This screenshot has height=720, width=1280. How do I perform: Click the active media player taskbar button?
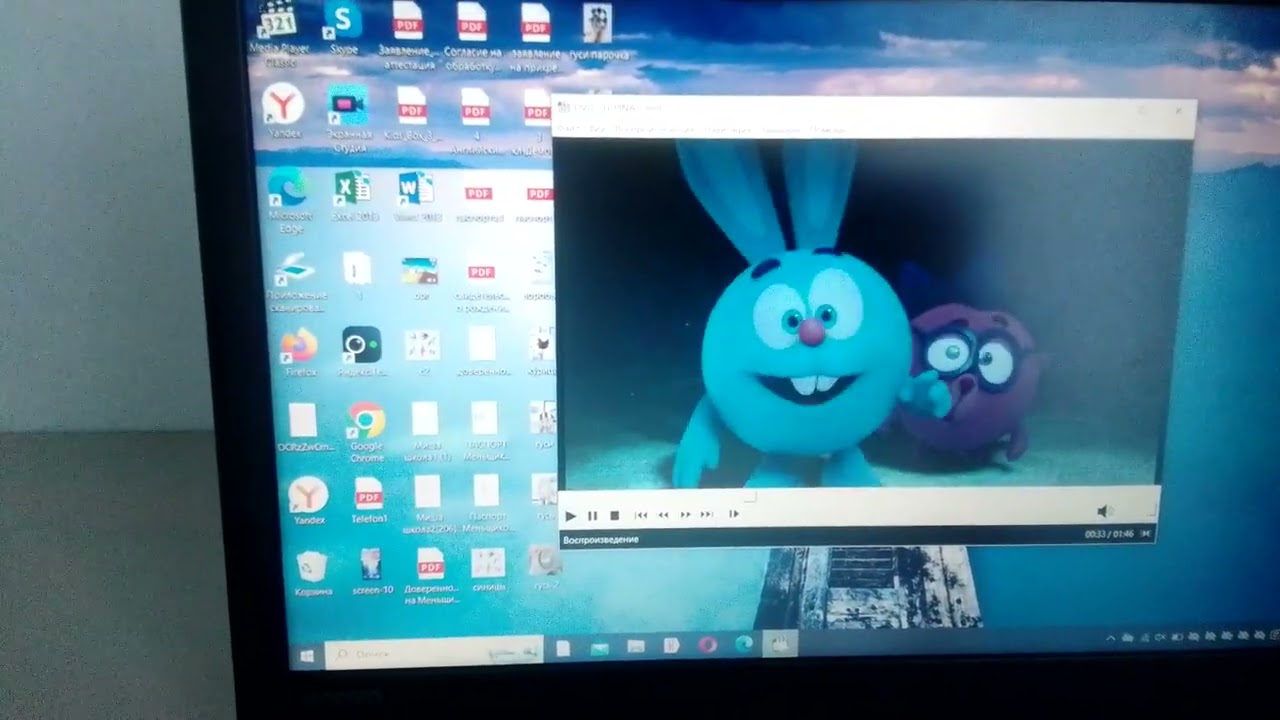[780, 644]
